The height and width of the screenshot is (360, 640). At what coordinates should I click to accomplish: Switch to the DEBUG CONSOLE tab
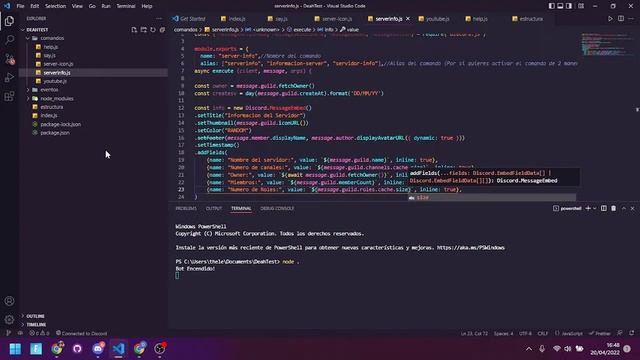[277, 209]
